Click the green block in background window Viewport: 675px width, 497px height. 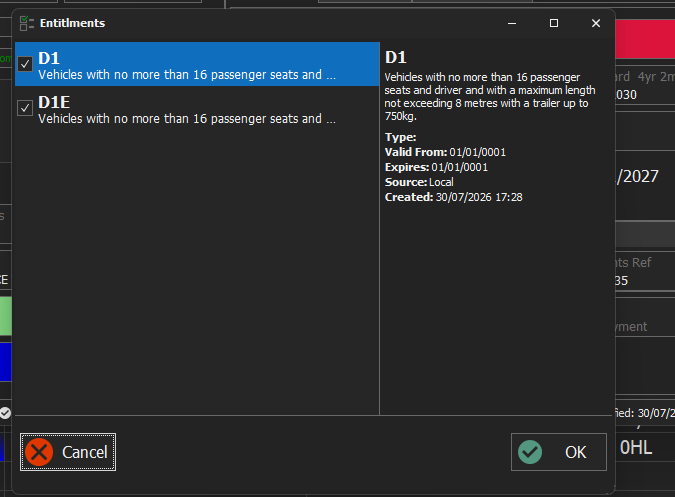(x=6, y=316)
